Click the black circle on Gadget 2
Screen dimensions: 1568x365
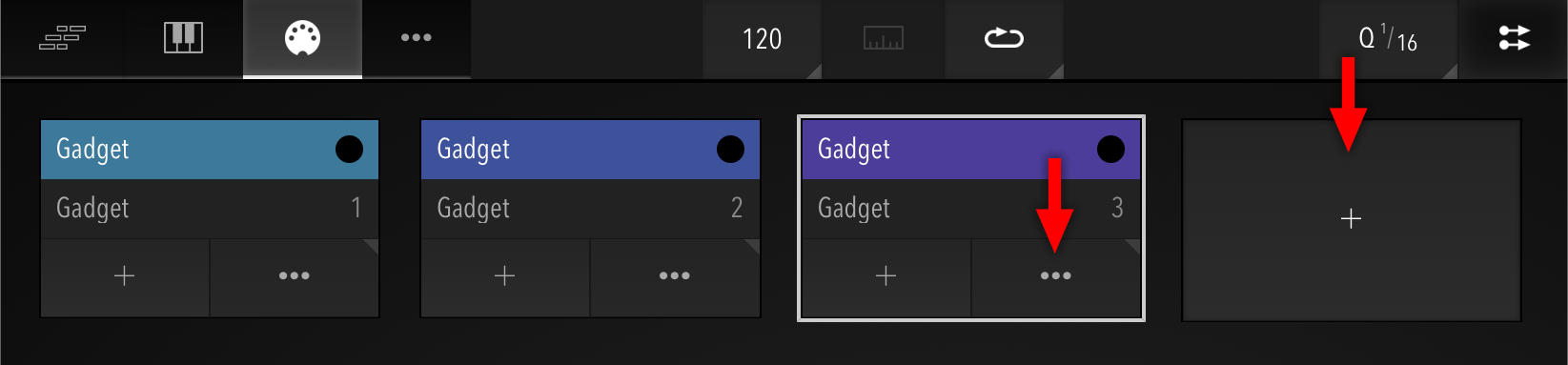click(730, 150)
